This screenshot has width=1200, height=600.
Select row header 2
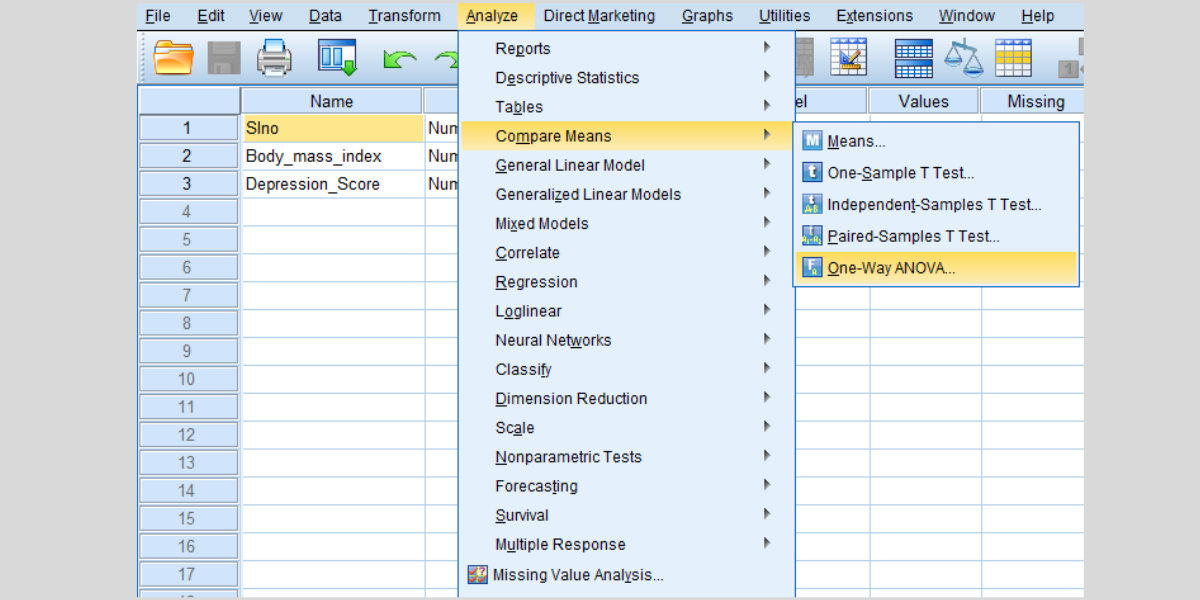coord(187,156)
